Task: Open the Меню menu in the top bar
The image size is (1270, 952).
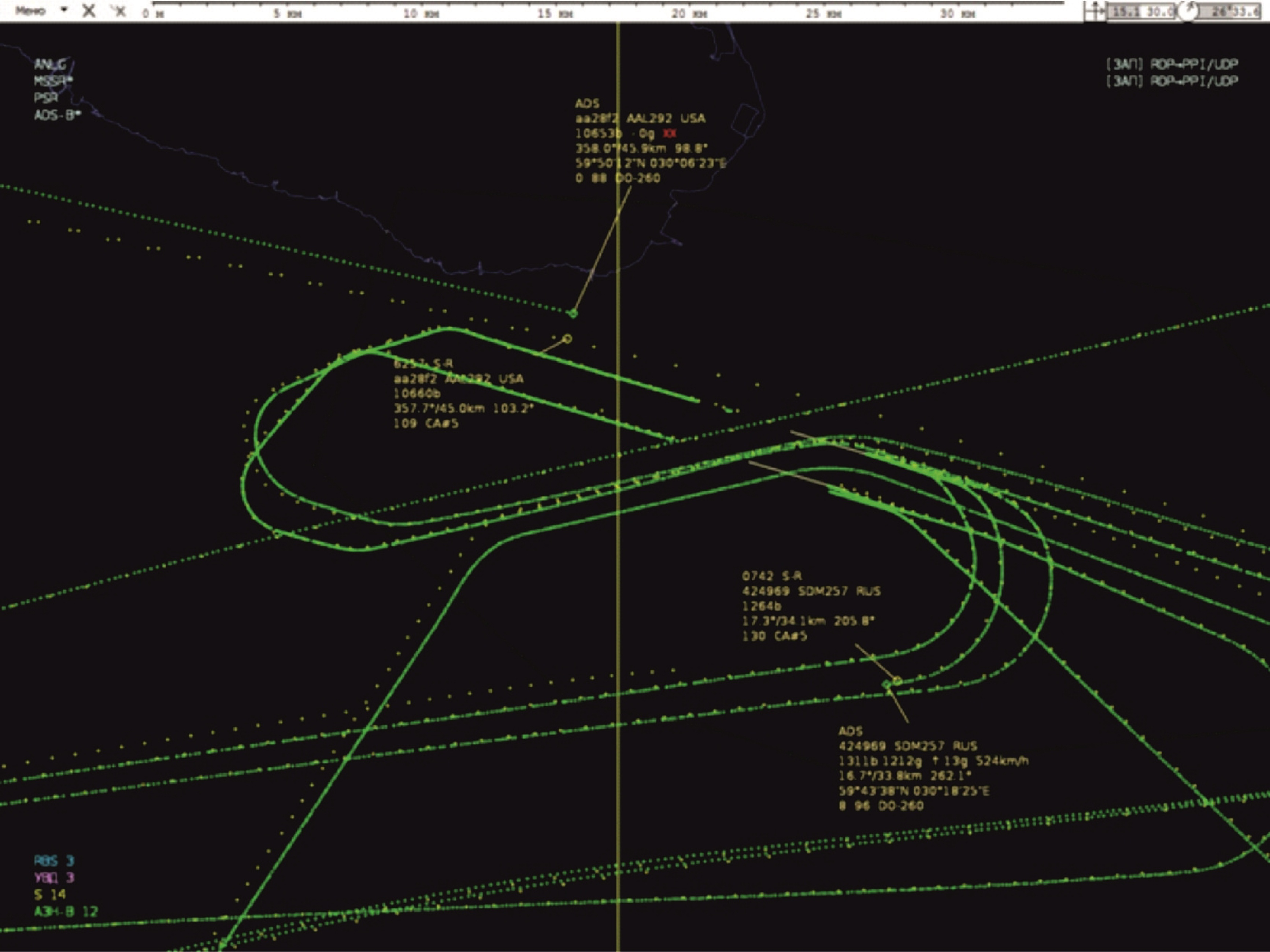Action: point(30,10)
